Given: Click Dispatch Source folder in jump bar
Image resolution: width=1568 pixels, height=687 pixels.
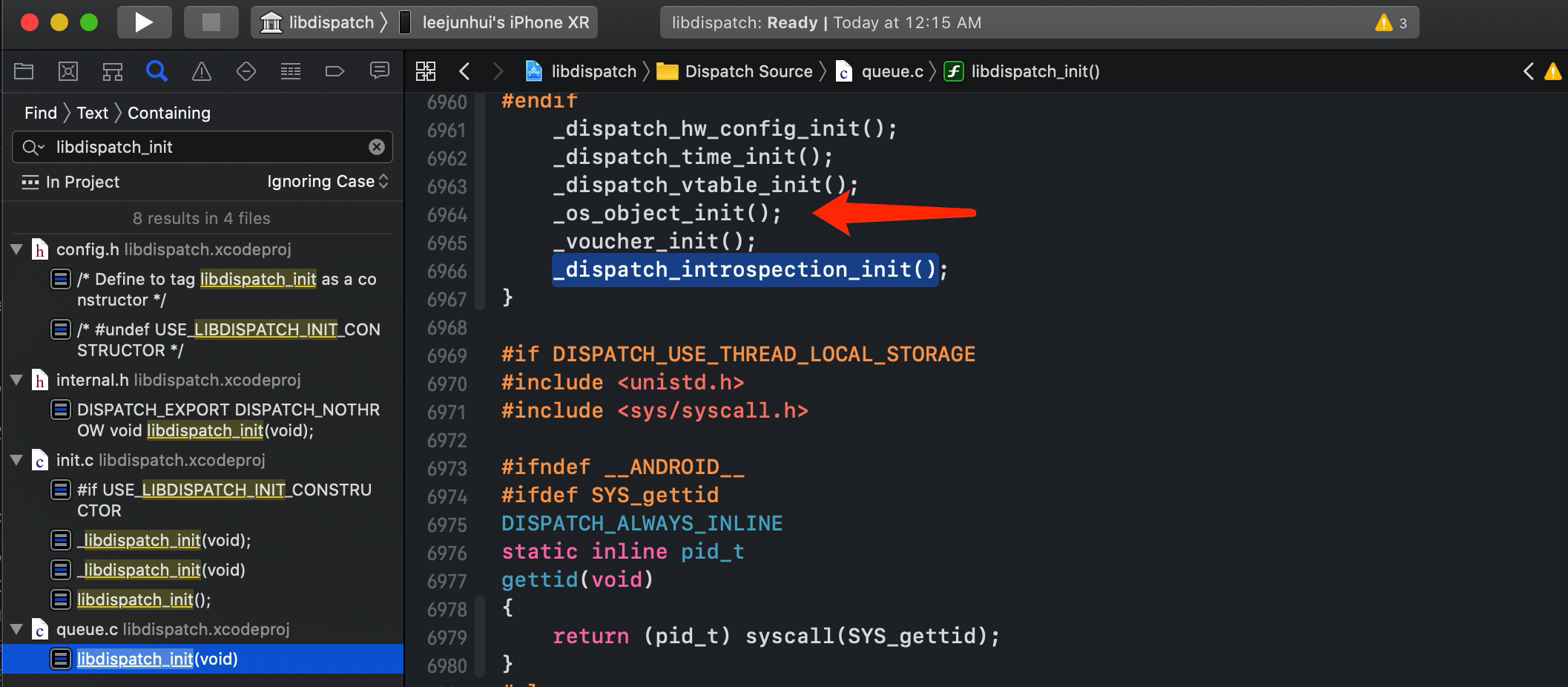Looking at the screenshot, I should point(735,71).
